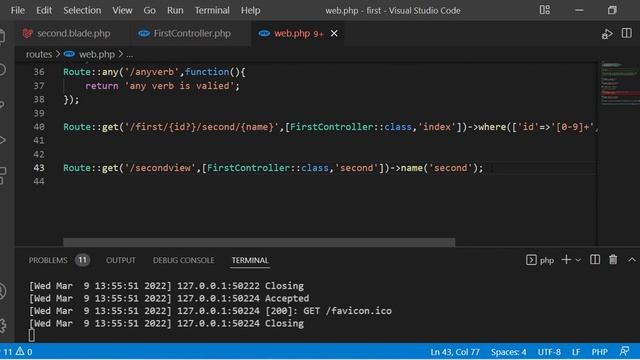Open the Explorer activity bar icon
This screenshot has width=640, height=360.
2,36
